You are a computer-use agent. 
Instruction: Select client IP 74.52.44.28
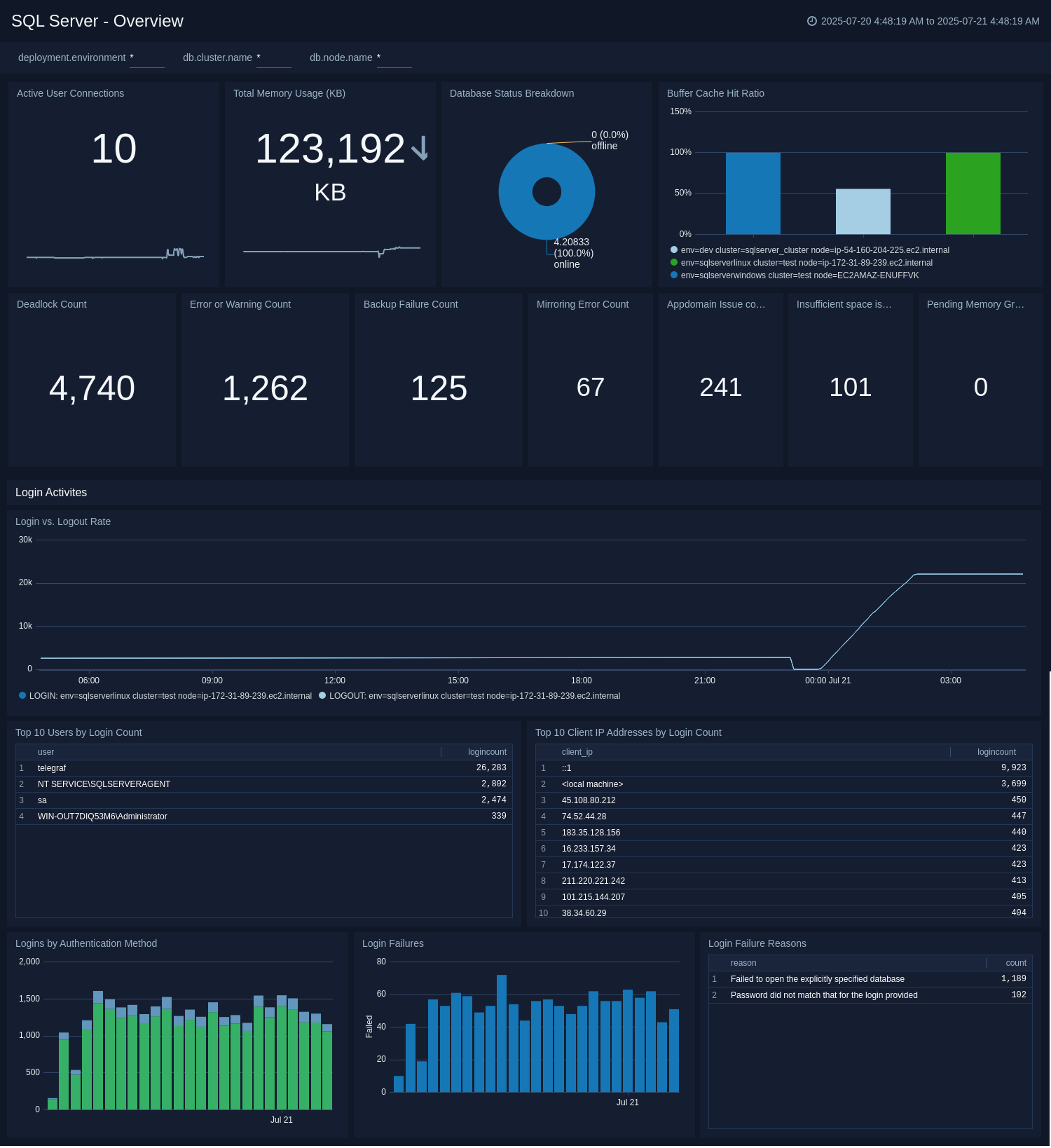tap(784, 816)
